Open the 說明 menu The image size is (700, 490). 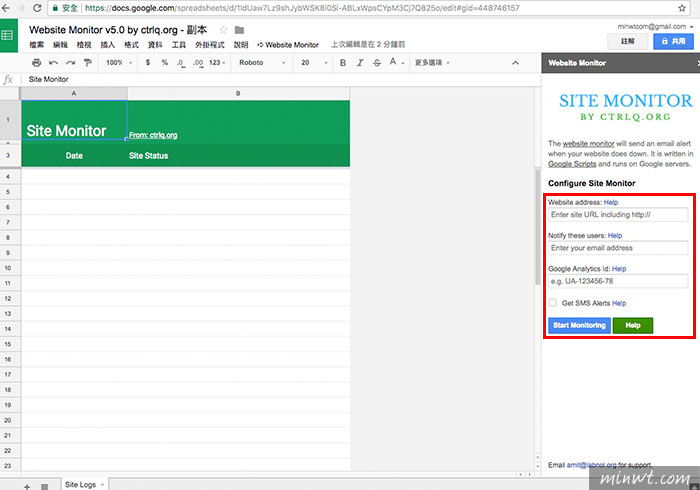[x=241, y=45]
